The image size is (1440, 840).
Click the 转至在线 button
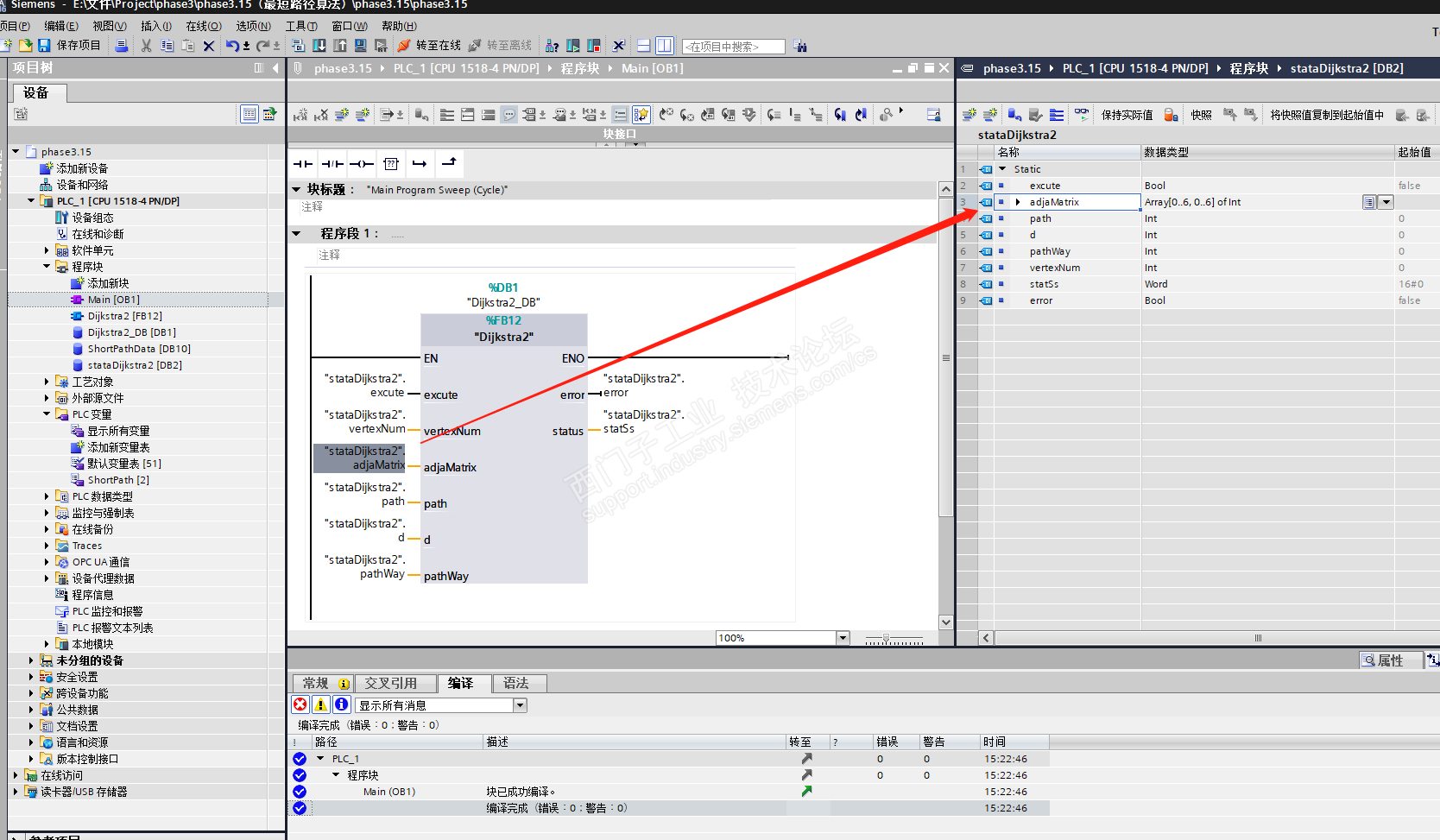(439, 46)
